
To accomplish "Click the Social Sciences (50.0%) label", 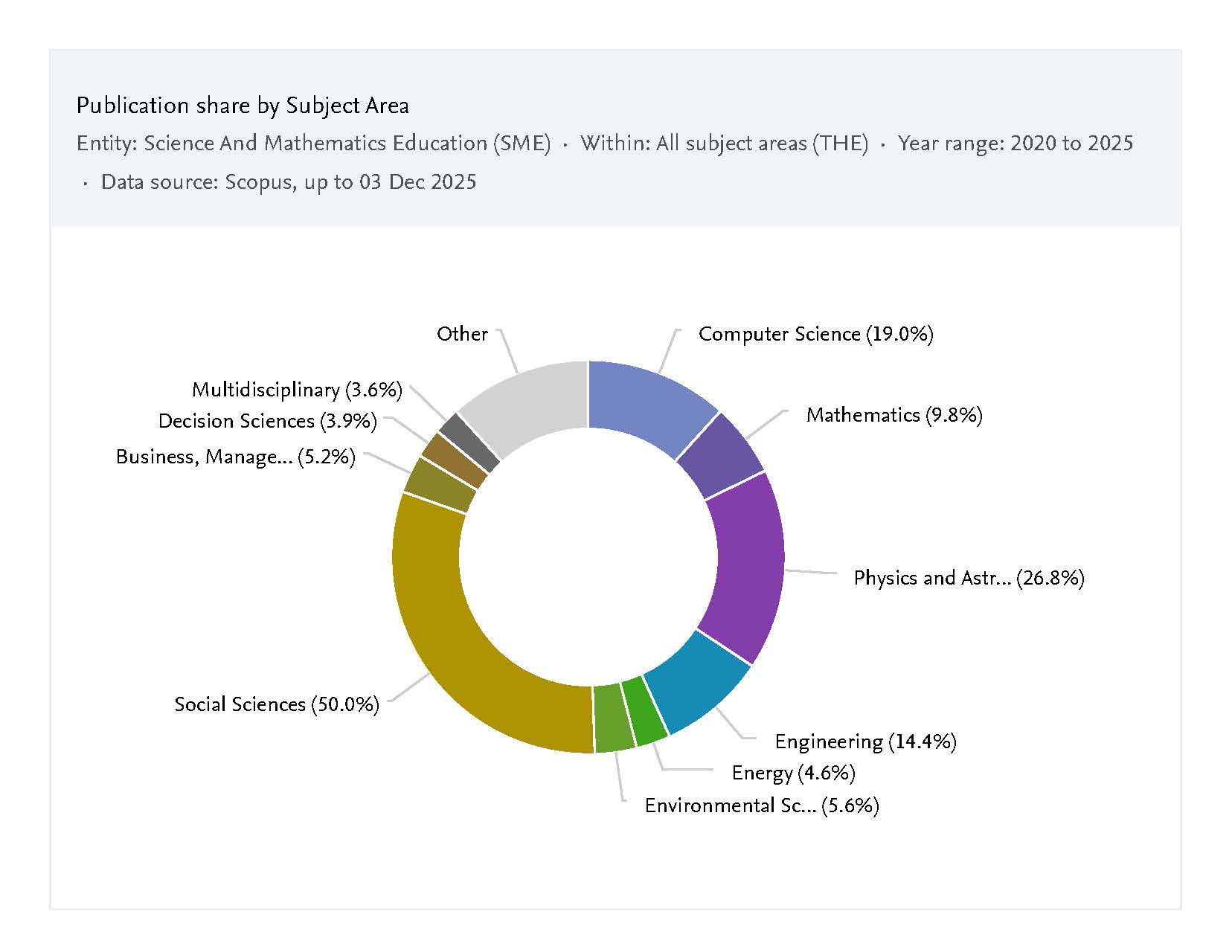I will pos(277,704).
